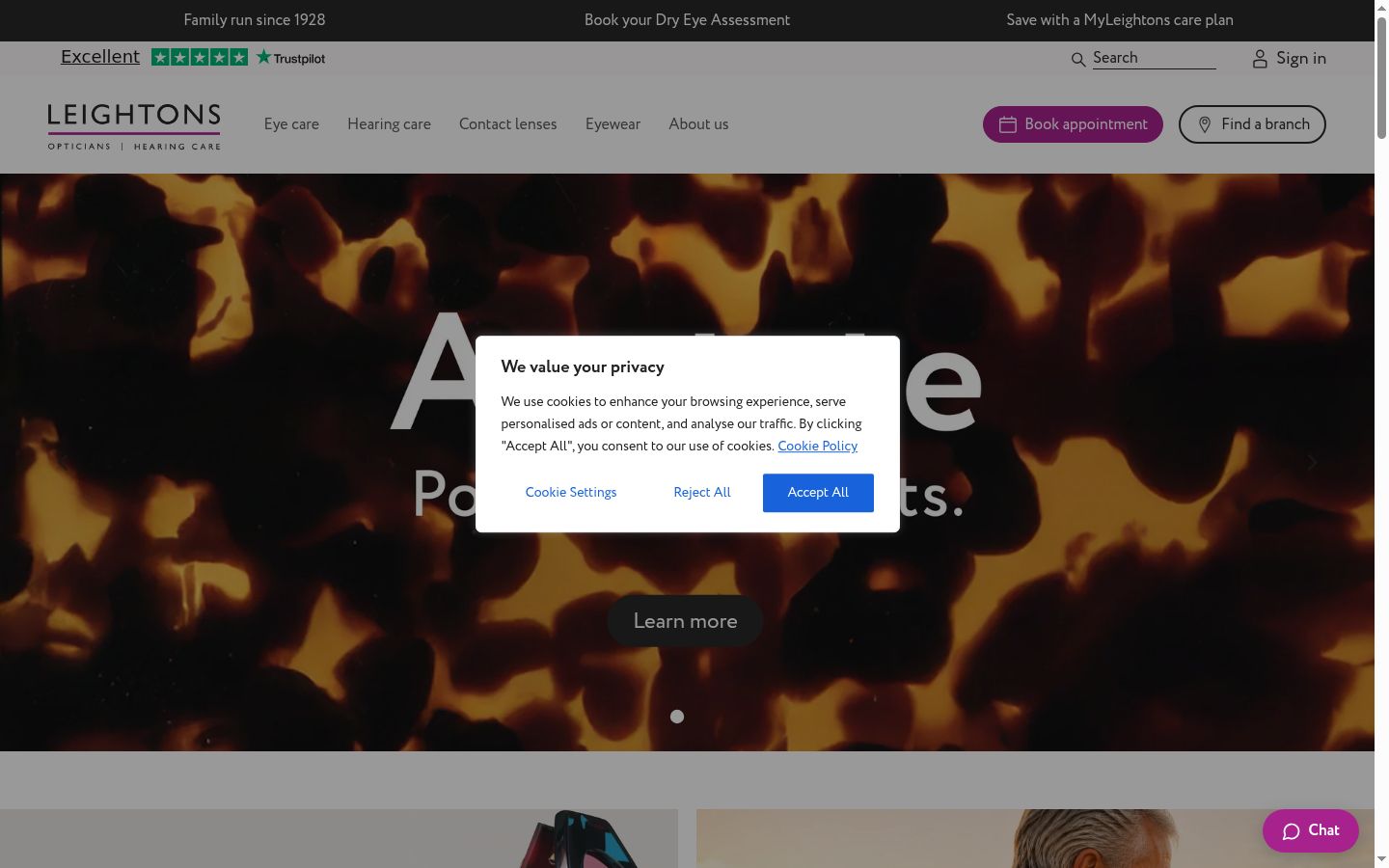The image size is (1389, 868).
Task: Open the Chat widget
Action: 1310,831
